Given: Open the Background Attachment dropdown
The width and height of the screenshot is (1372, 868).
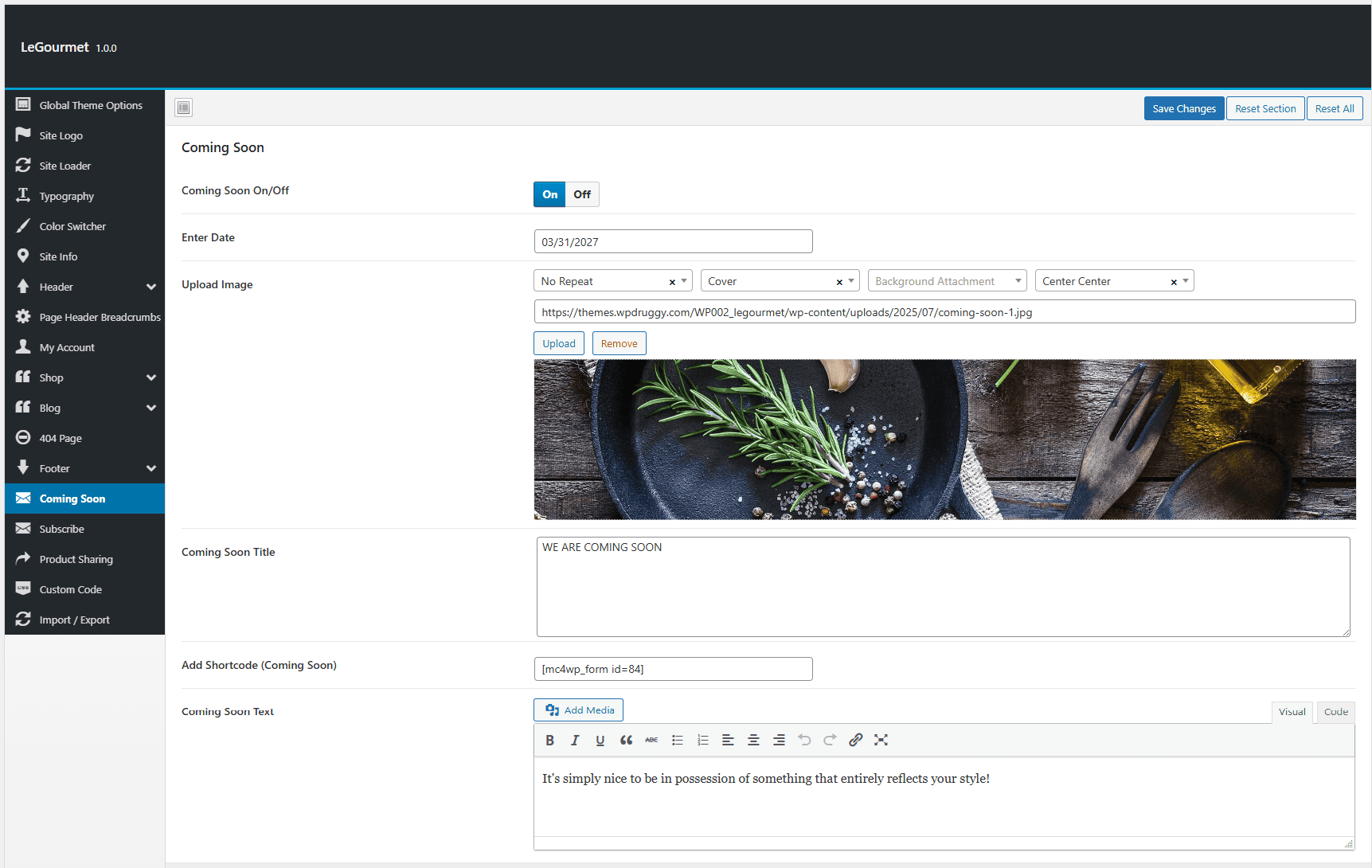Looking at the screenshot, I should pos(947,281).
